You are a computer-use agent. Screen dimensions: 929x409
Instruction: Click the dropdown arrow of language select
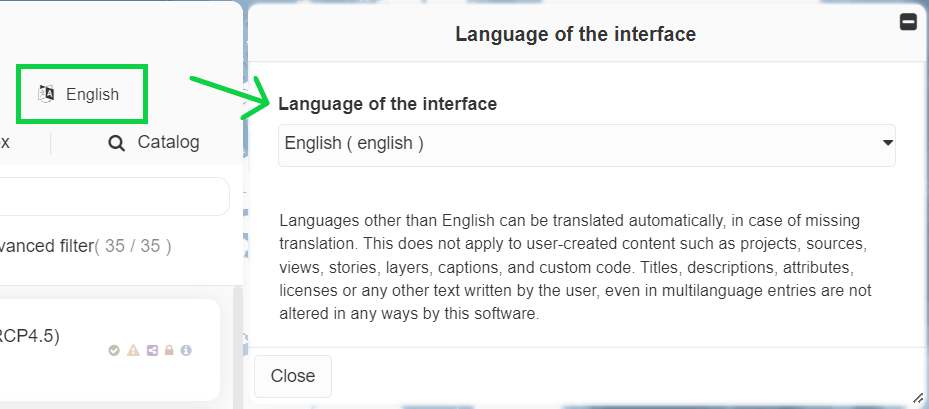pos(887,144)
